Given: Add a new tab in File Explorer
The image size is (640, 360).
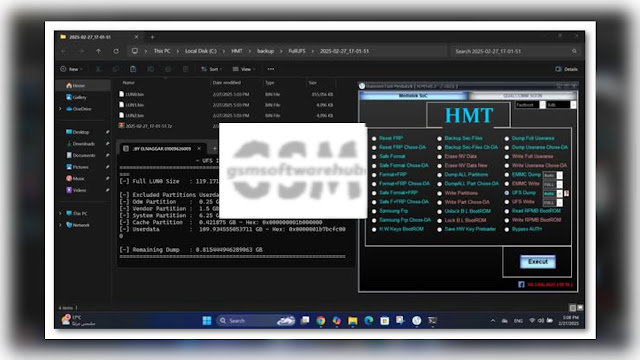Looking at the screenshot, I should tap(152, 37).
